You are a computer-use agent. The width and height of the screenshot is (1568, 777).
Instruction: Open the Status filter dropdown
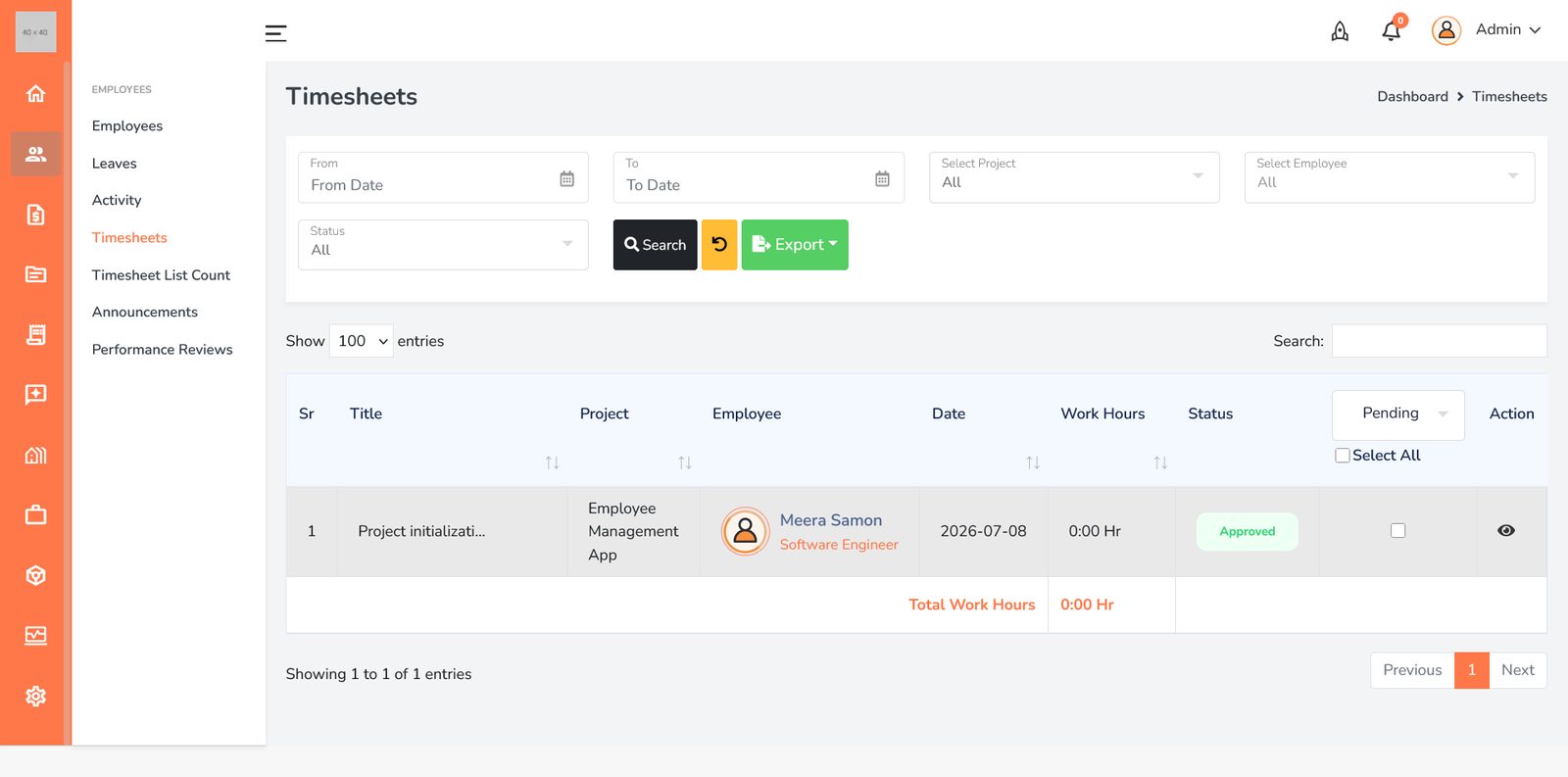click(x=443, y=245)
